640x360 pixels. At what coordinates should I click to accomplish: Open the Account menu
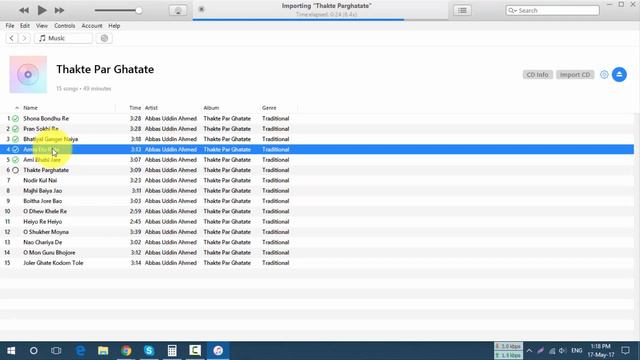[92, 26]
